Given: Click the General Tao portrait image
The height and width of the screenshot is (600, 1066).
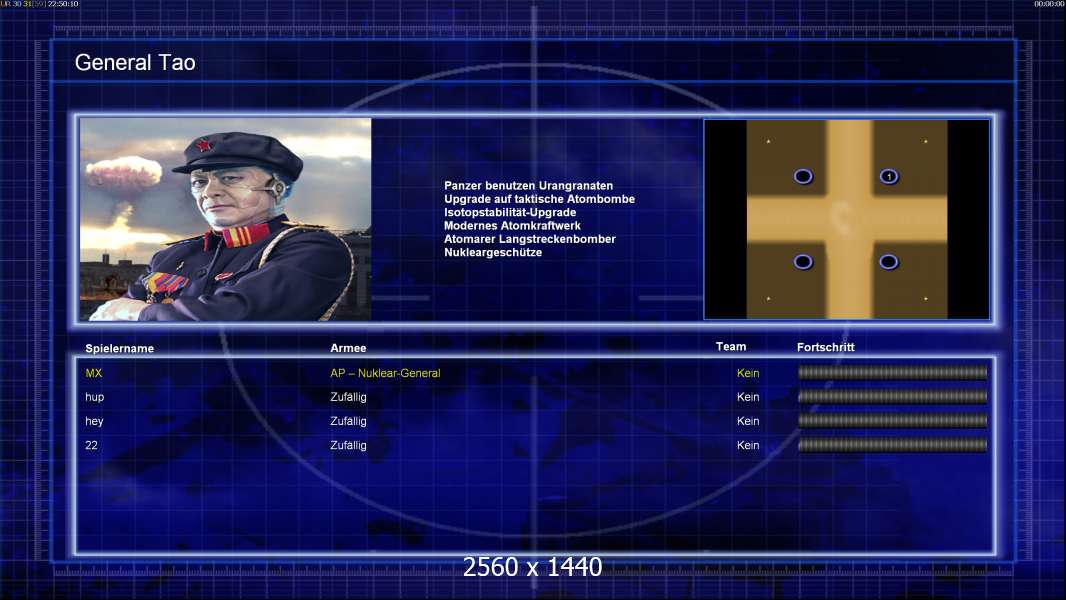Looking at the screenshot, I should [x=226, y=219].
